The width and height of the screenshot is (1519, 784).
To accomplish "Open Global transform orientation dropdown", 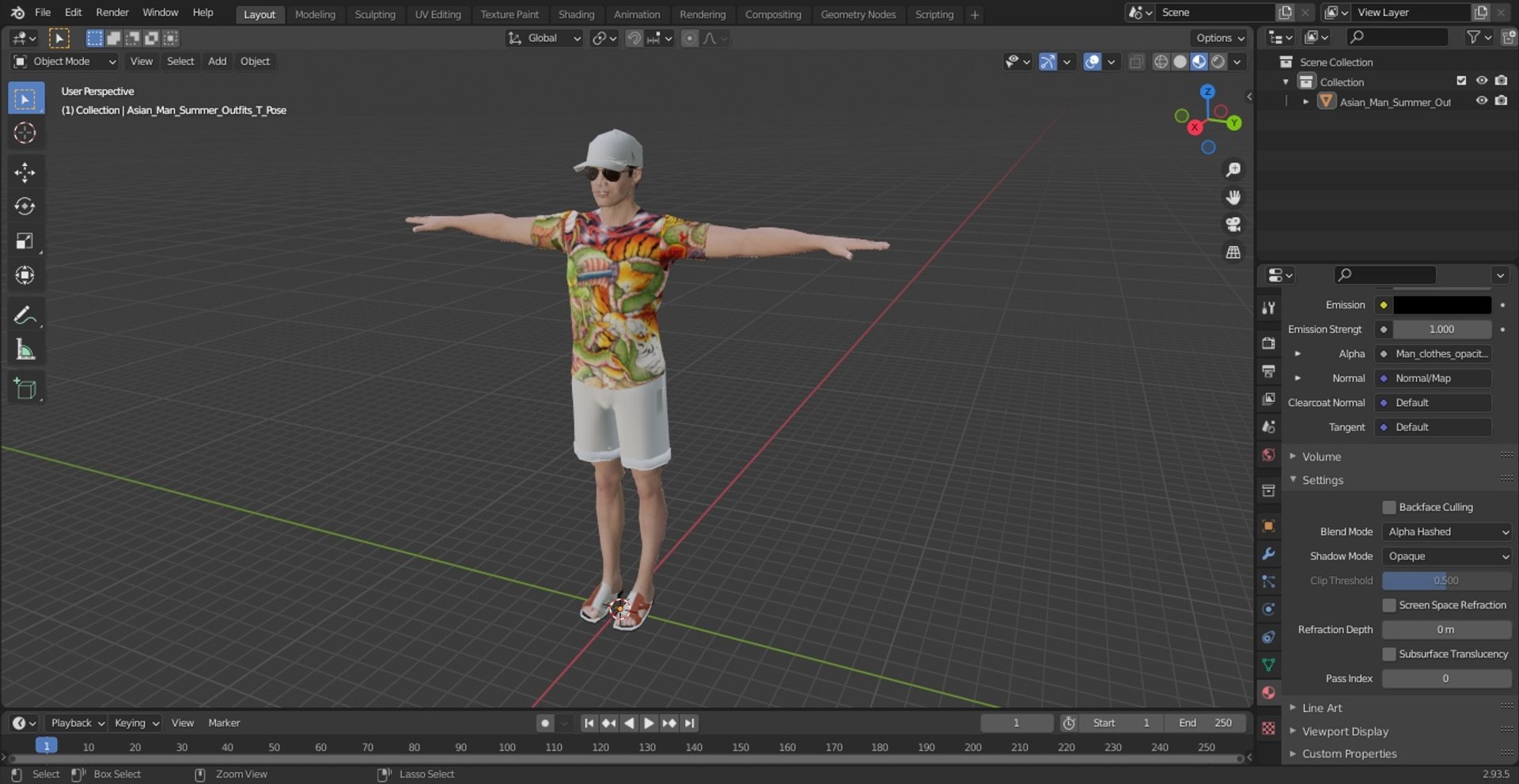I will tap(544, 38).
